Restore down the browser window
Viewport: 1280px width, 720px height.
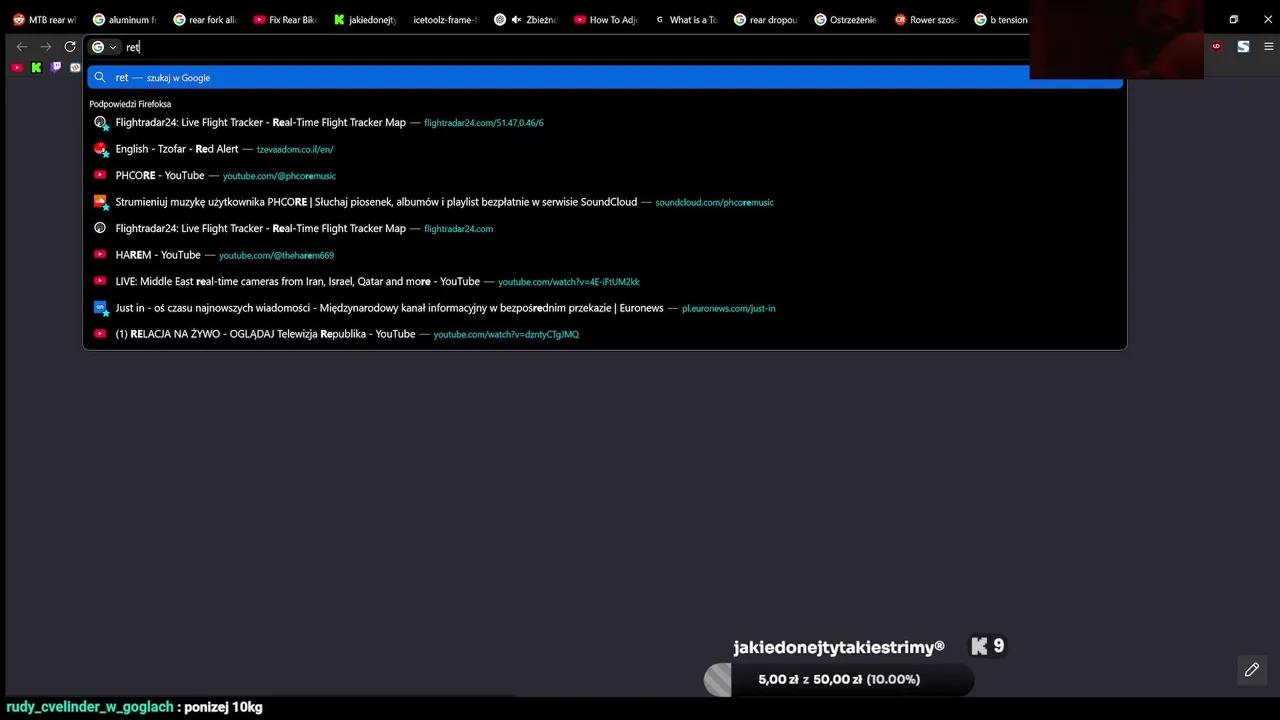pos(1233,19)
